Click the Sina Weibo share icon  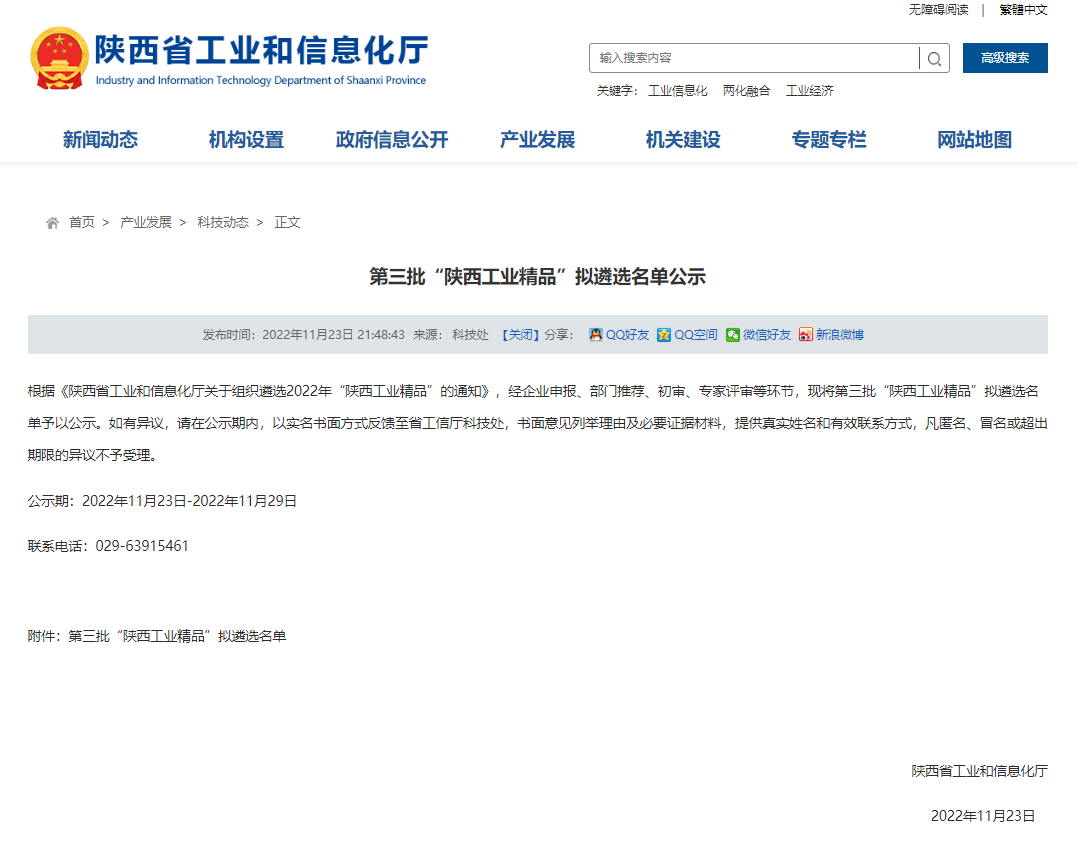point(806,335)
